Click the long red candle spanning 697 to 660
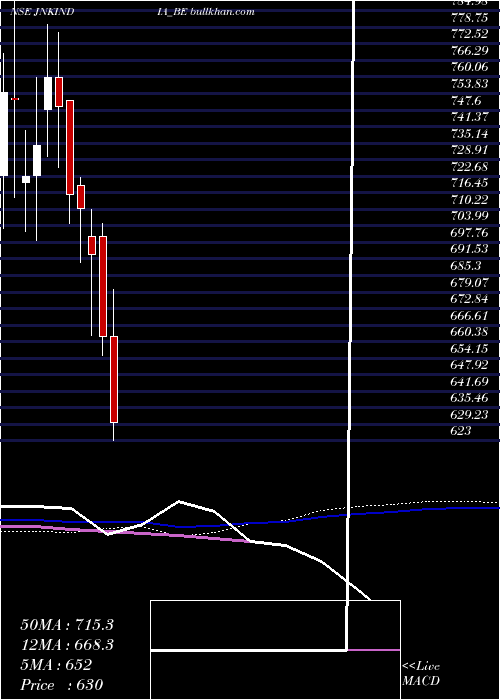Screen dimensions: 500x700 (x=103, y=286)
